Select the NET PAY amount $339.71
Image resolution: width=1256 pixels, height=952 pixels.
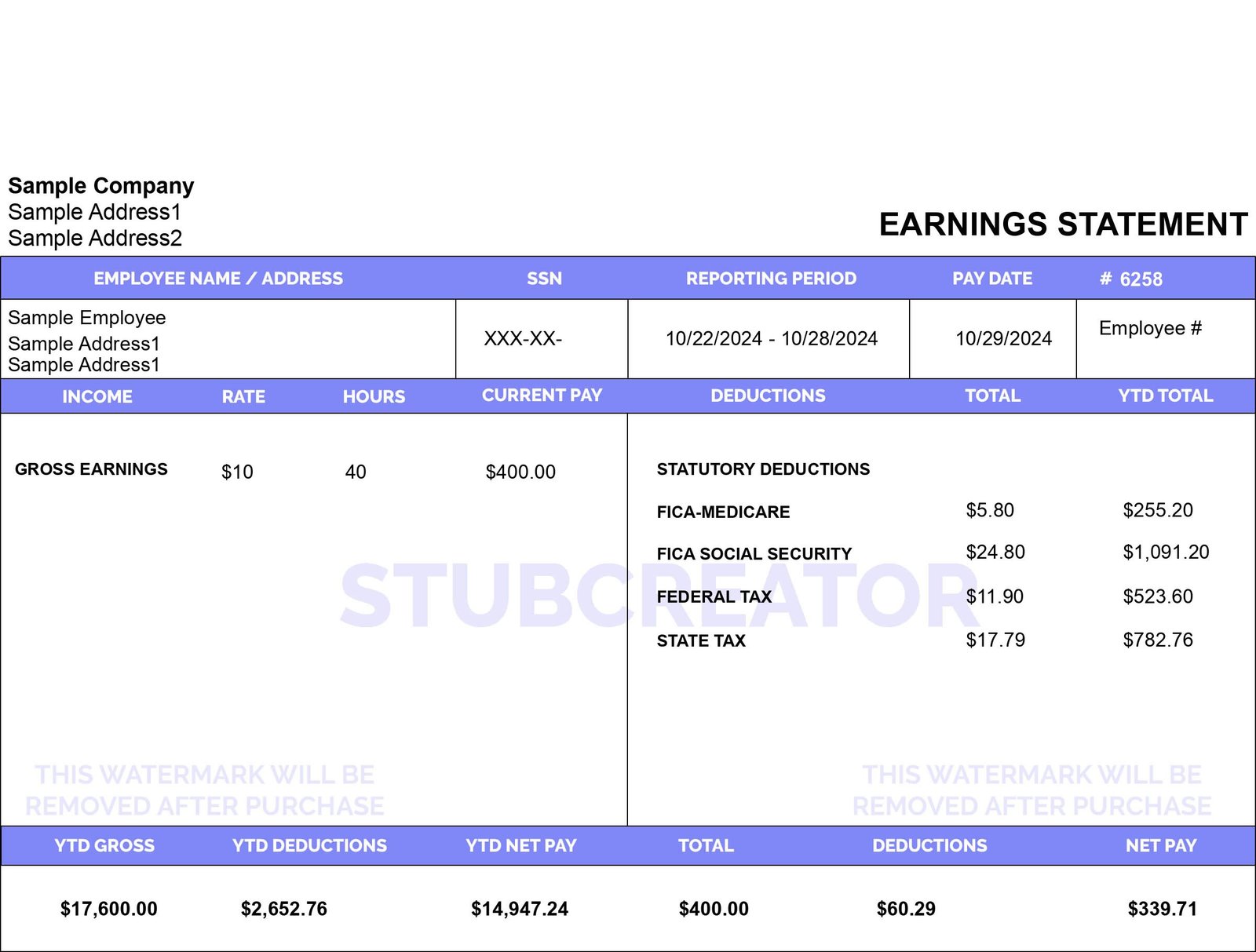1162,909
